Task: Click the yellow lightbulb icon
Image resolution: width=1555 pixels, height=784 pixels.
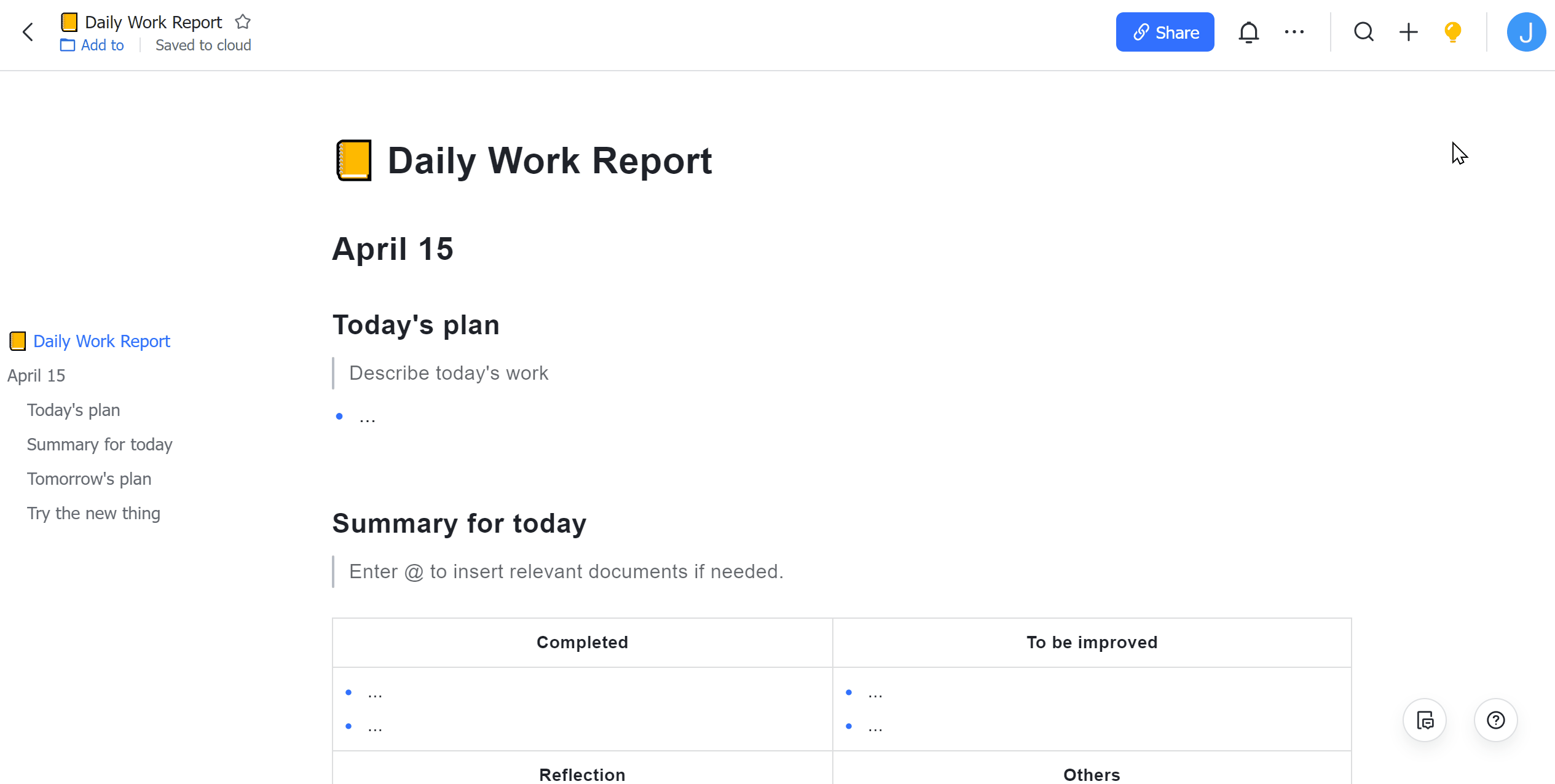Action: click(1452, 32)
